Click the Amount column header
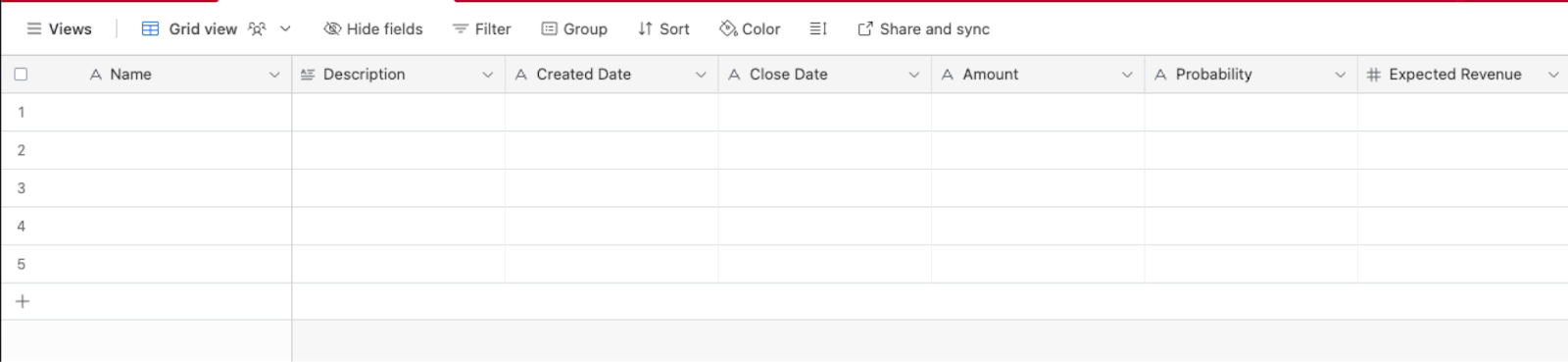The width and height of the screenshot is (1568, 362). coord(1038,75)
